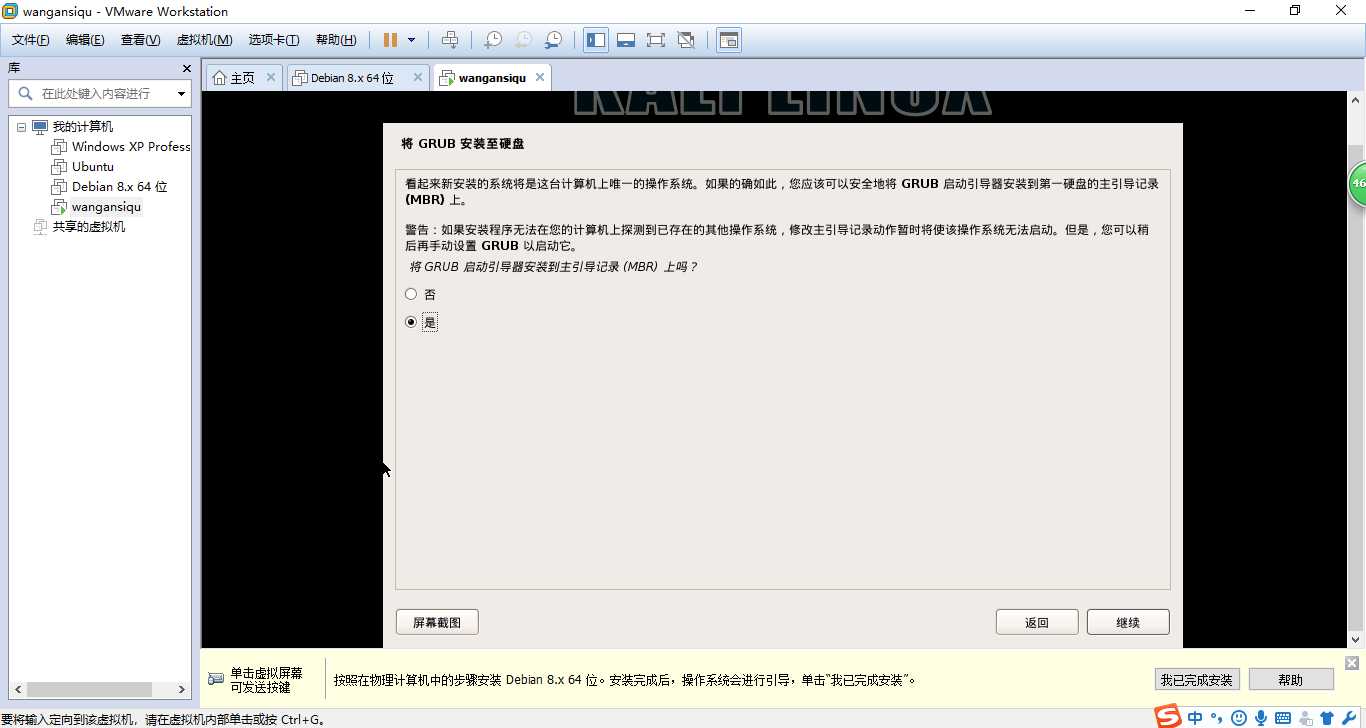Click the Sogou input method S logo
The image size is (1366, 728).
point(1168,716)
